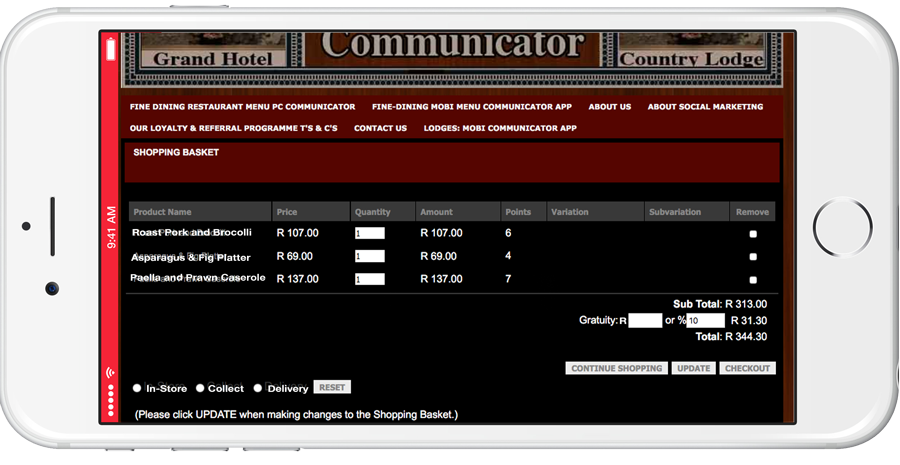This screenshot has width=900, height=465.
Task: Open the Contact Us page
Action: (381, 128)
